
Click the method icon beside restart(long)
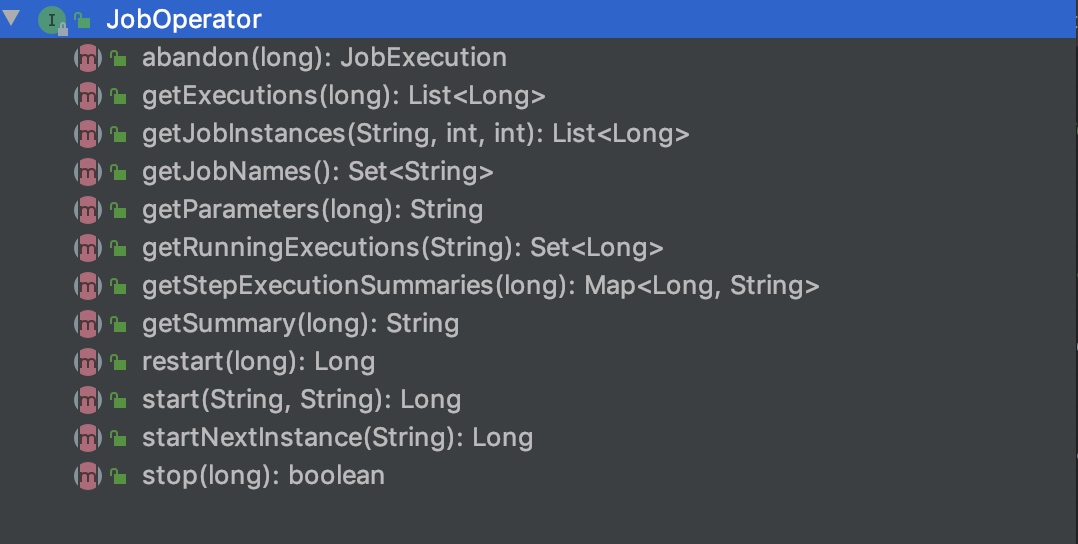pyautogui.click(x=88, y=362)
